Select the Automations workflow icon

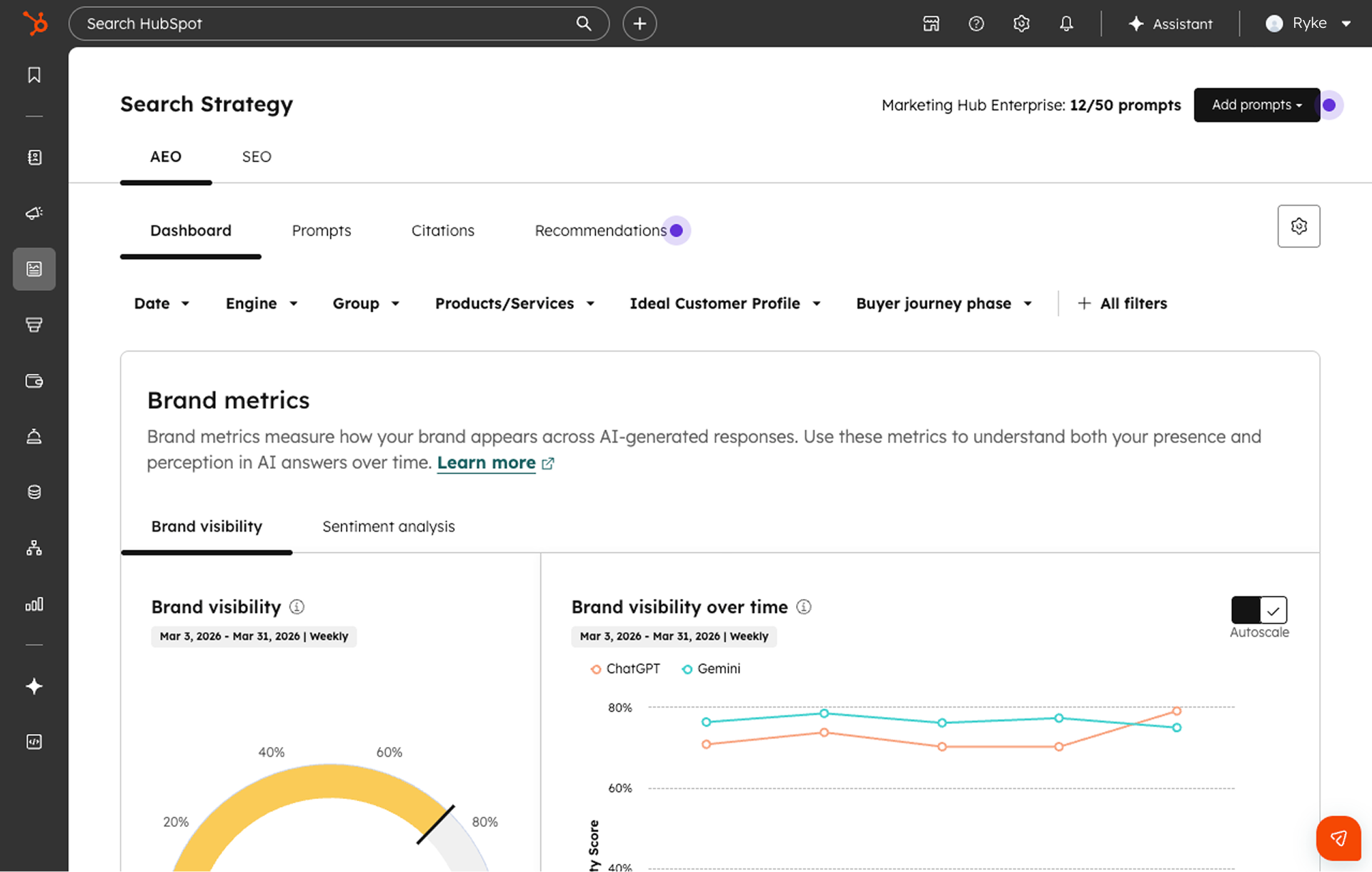34,548
